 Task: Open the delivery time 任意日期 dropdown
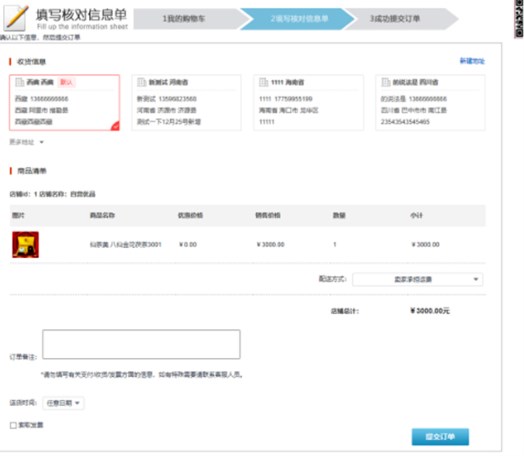[x=63, y=403]
